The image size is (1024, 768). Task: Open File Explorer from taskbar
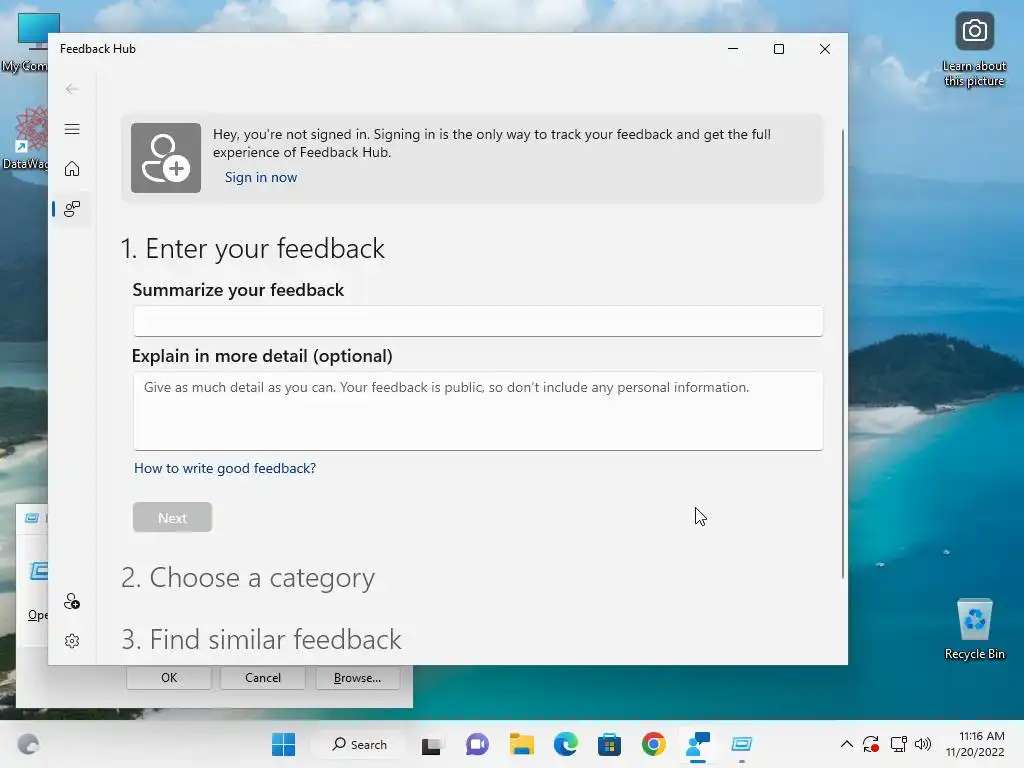522,744
